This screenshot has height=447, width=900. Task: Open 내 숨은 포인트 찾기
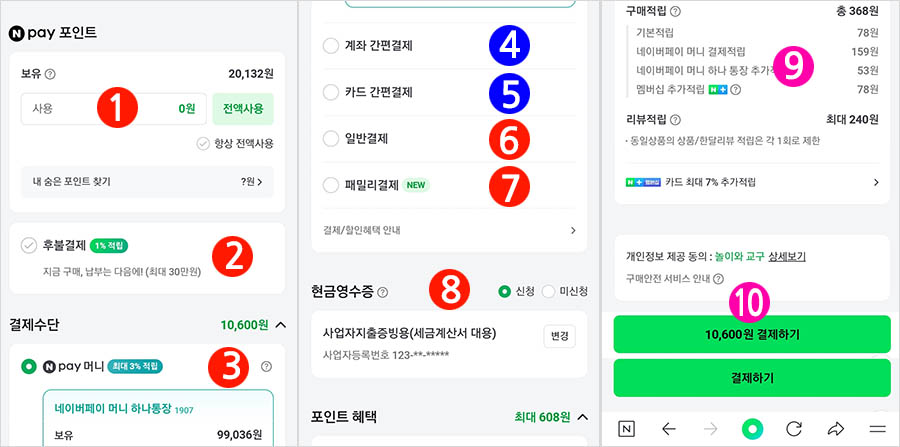[148, 182]
